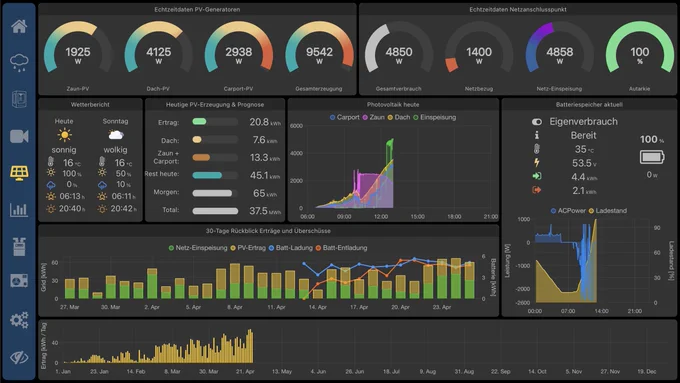
Task: Open the home page from sidebar
Action: tap(19, 26)
